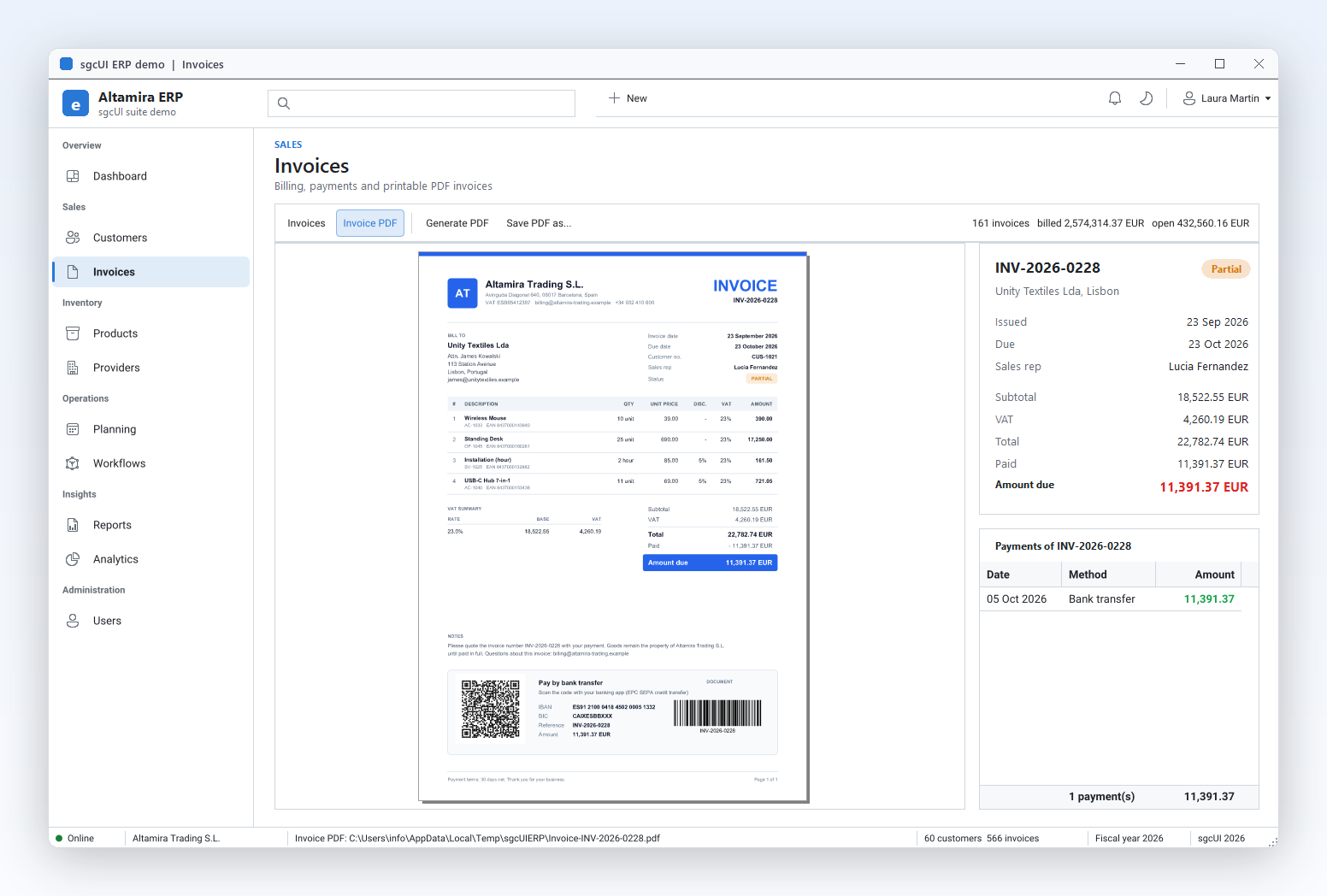The image size is (1327, 896).
Task: Click the Reports chart icon
Action: (73, 525)
